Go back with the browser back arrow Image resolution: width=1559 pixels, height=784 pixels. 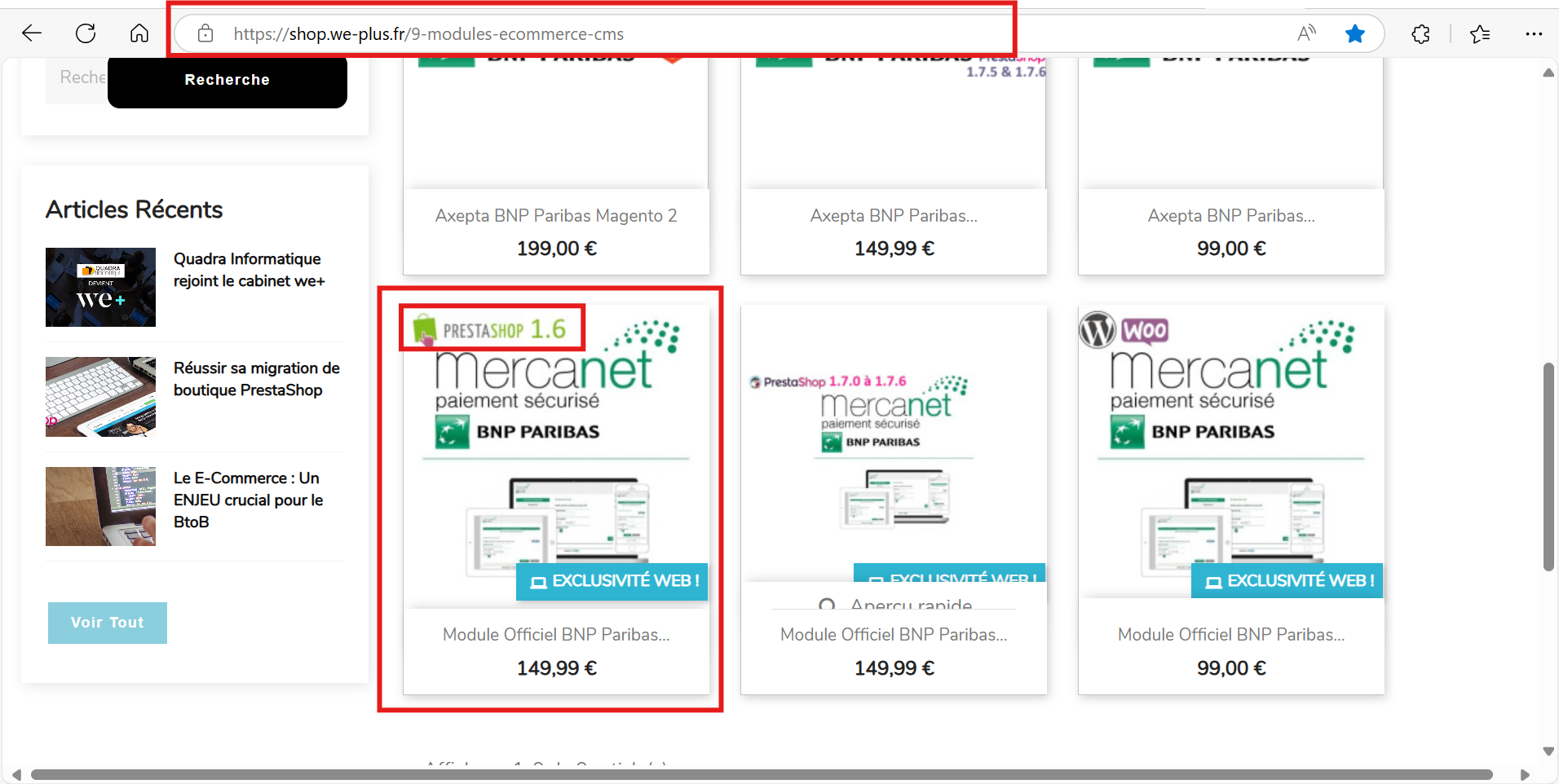coord(31,33)
